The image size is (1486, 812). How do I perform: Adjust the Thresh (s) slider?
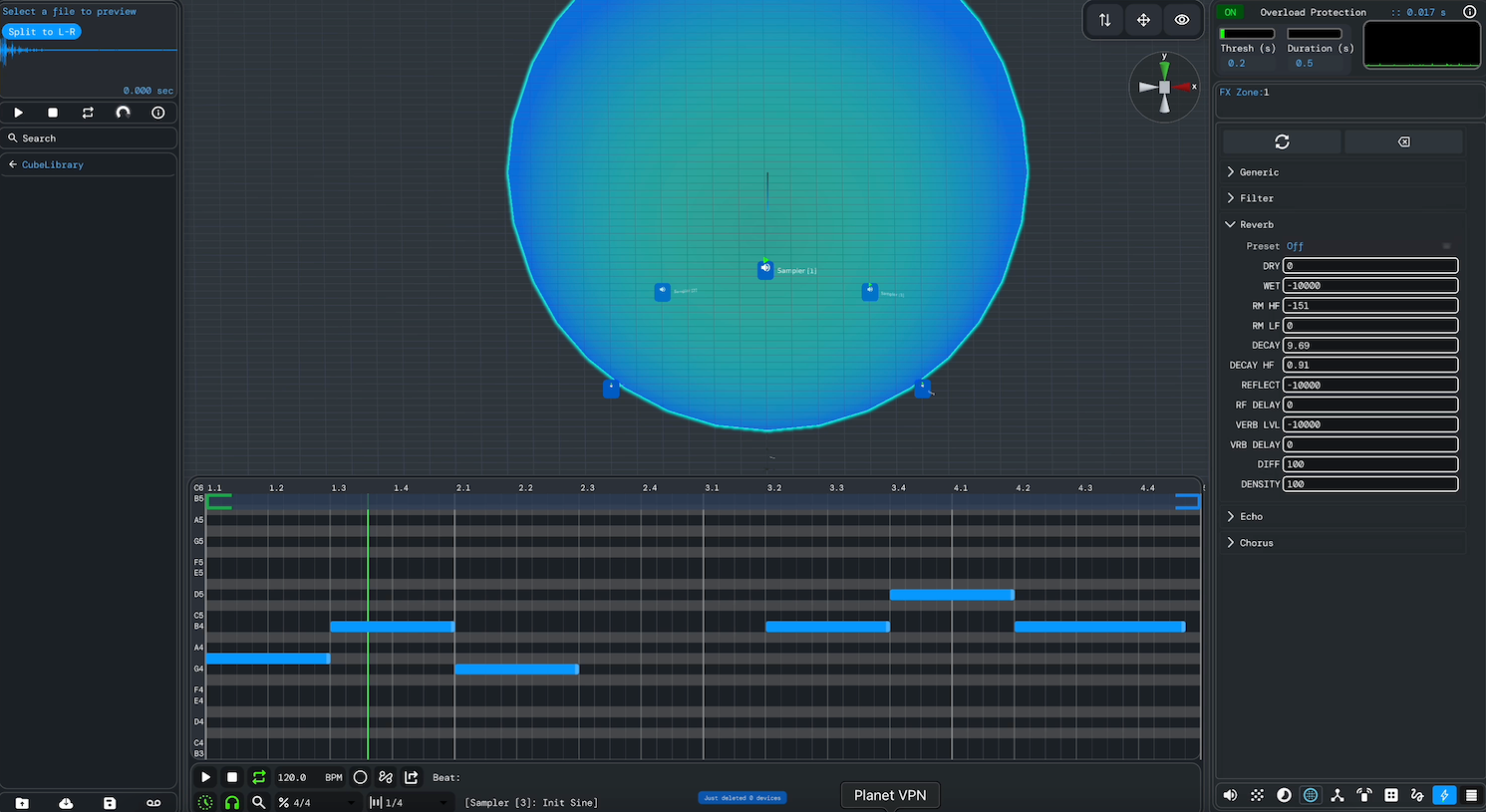(1247, 34)
